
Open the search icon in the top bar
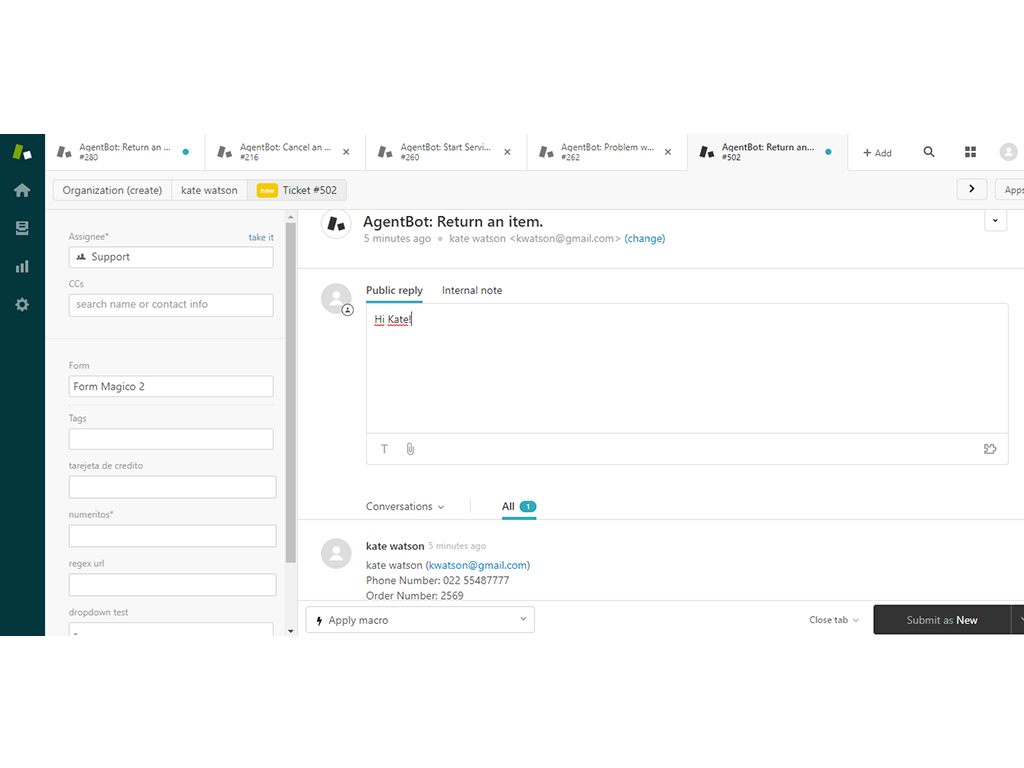point(929,152)
